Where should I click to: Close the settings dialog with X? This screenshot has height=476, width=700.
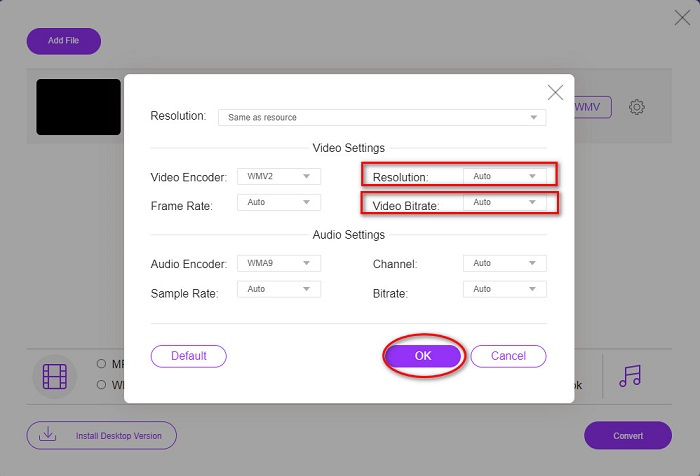click(x=555, y=92)
